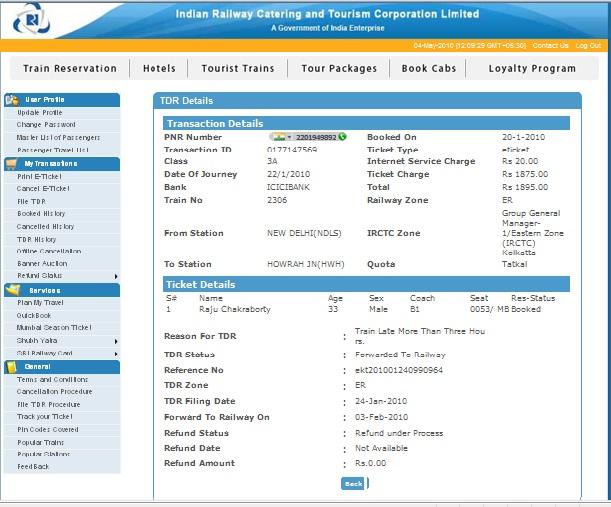
Task: Click the Refund under Process status text
Action: coord(399,433)
